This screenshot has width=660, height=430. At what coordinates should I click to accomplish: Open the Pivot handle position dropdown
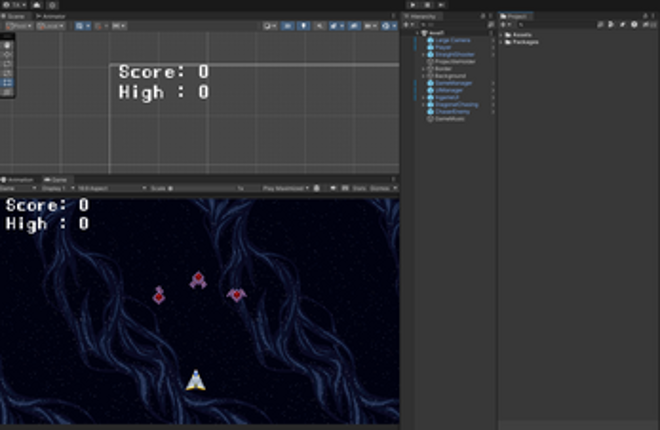point(19,26)
